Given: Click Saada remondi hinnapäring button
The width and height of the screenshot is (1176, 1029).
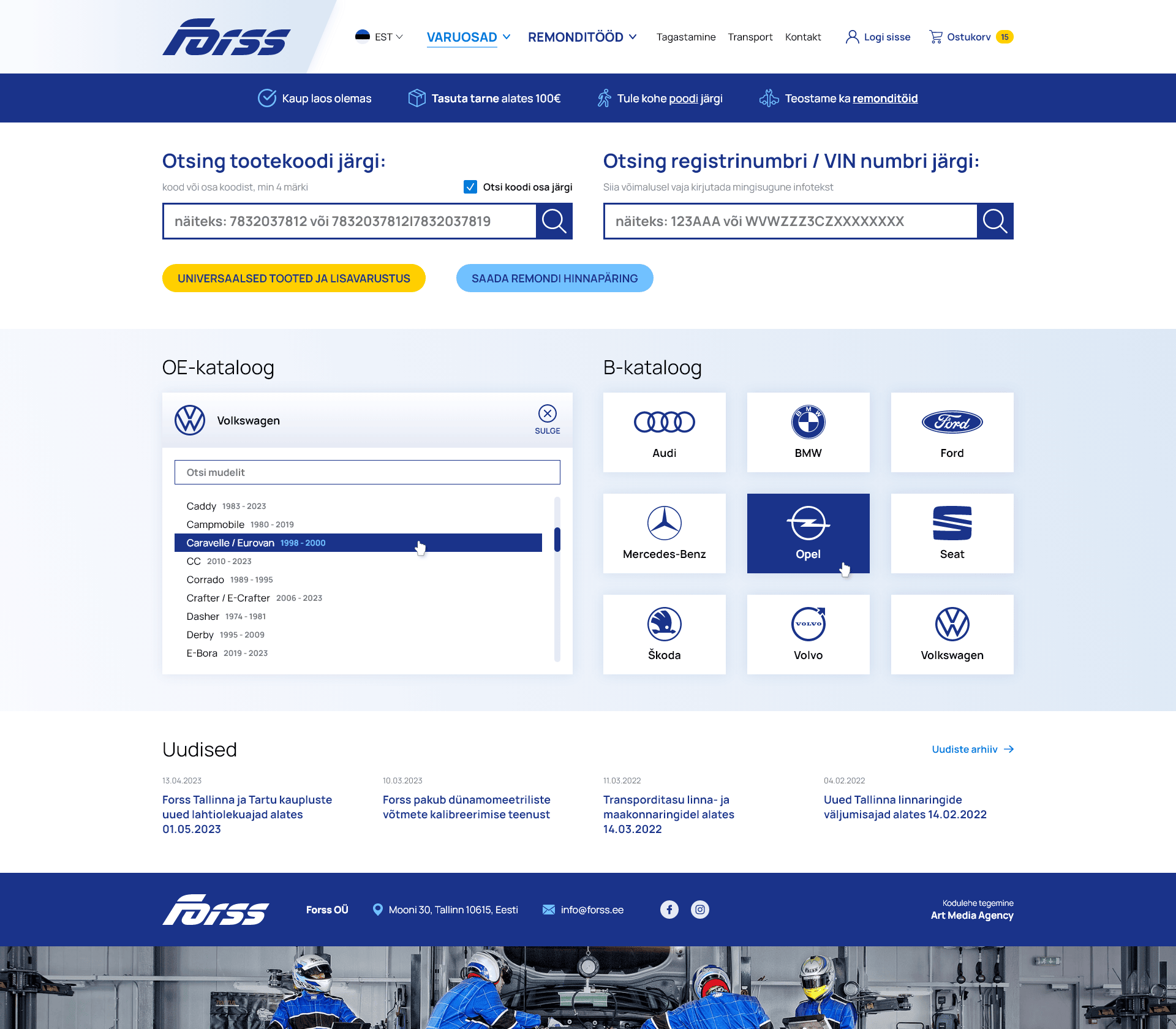Looking at the screenshot, I should 555,278.
